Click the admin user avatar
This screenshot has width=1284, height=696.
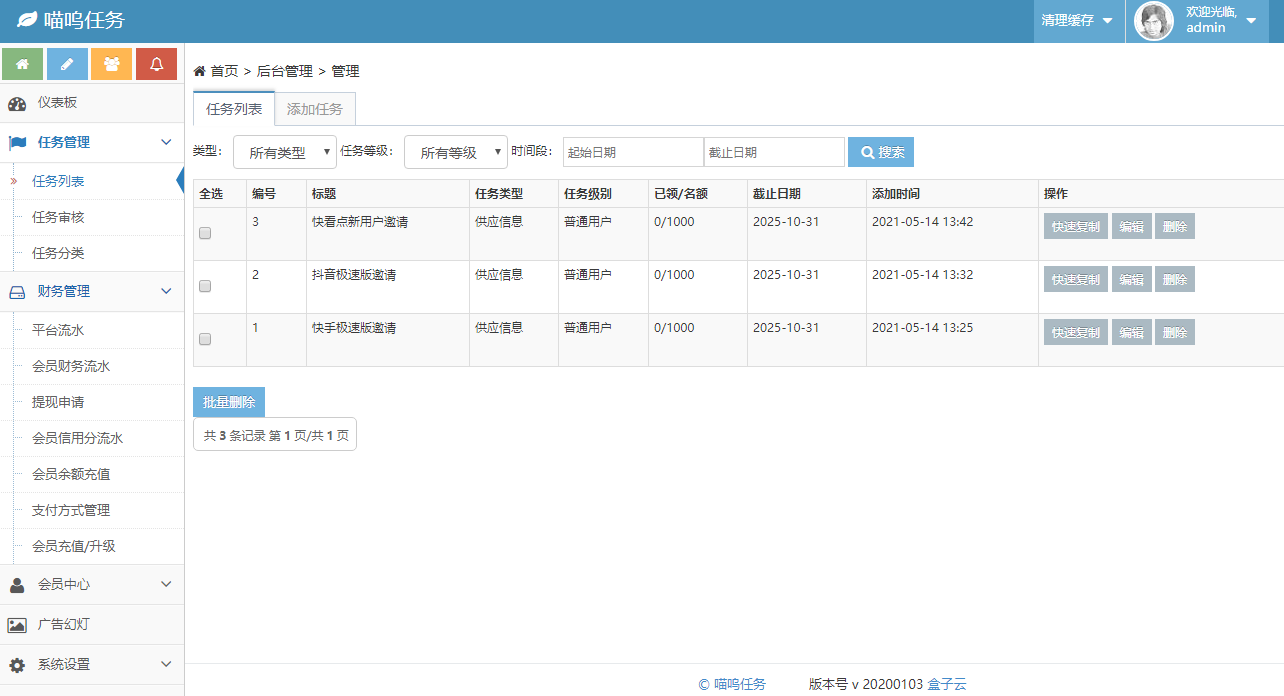[1154, 21]
